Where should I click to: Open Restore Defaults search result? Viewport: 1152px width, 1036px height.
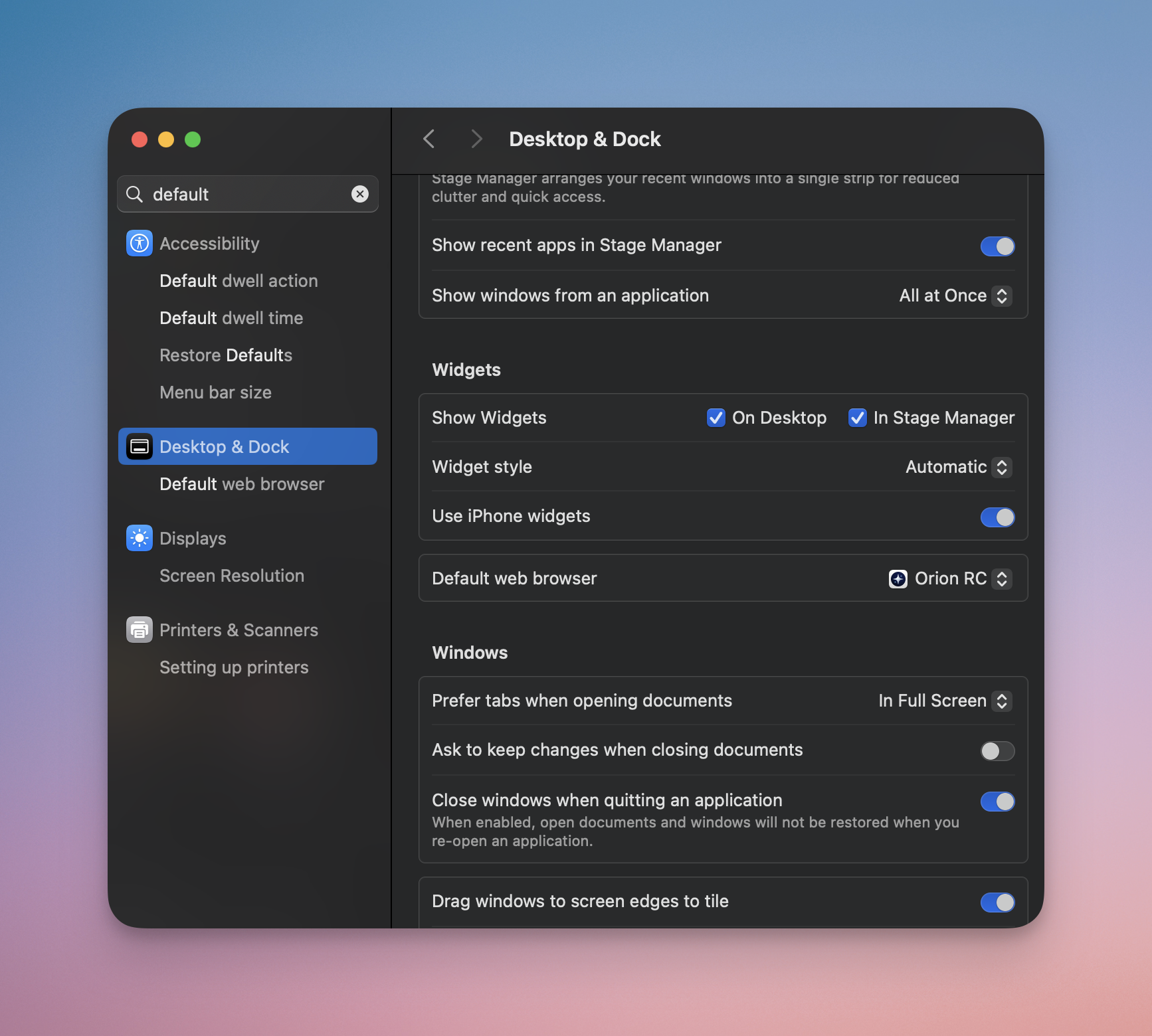coord(226,355)
